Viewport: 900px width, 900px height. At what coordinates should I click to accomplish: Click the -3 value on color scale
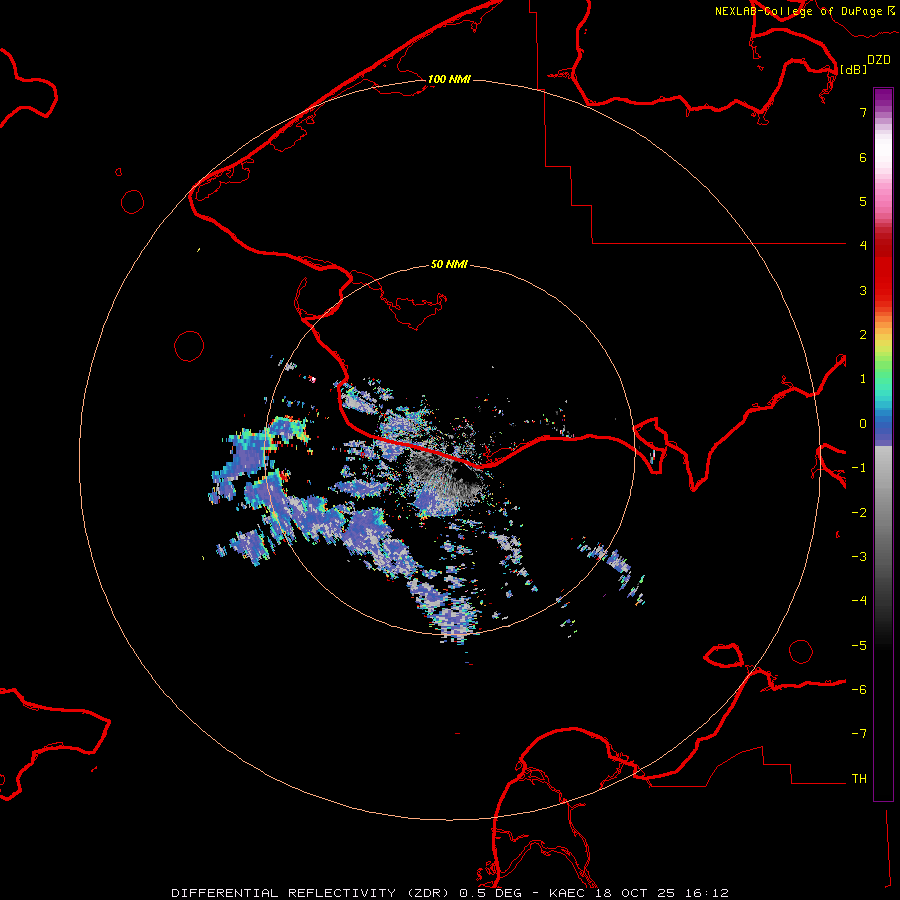(859, 557)
